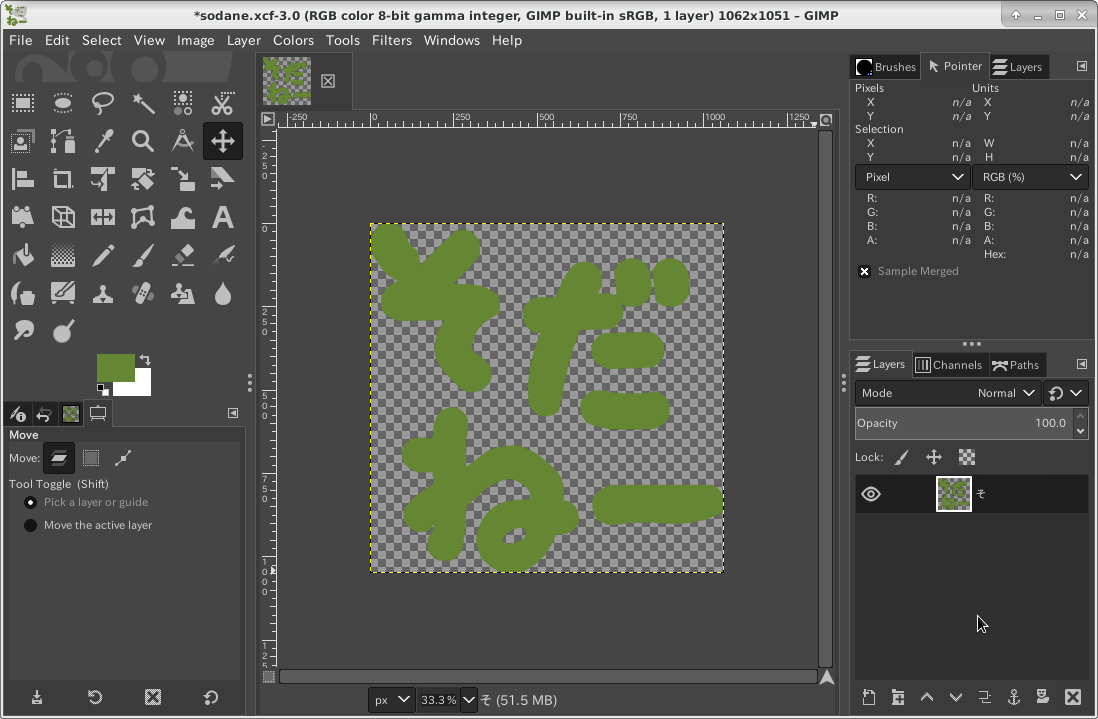Select the Heal bandage tool
The height and width of the screenshot is (719, 1098).
coord(143,293)
